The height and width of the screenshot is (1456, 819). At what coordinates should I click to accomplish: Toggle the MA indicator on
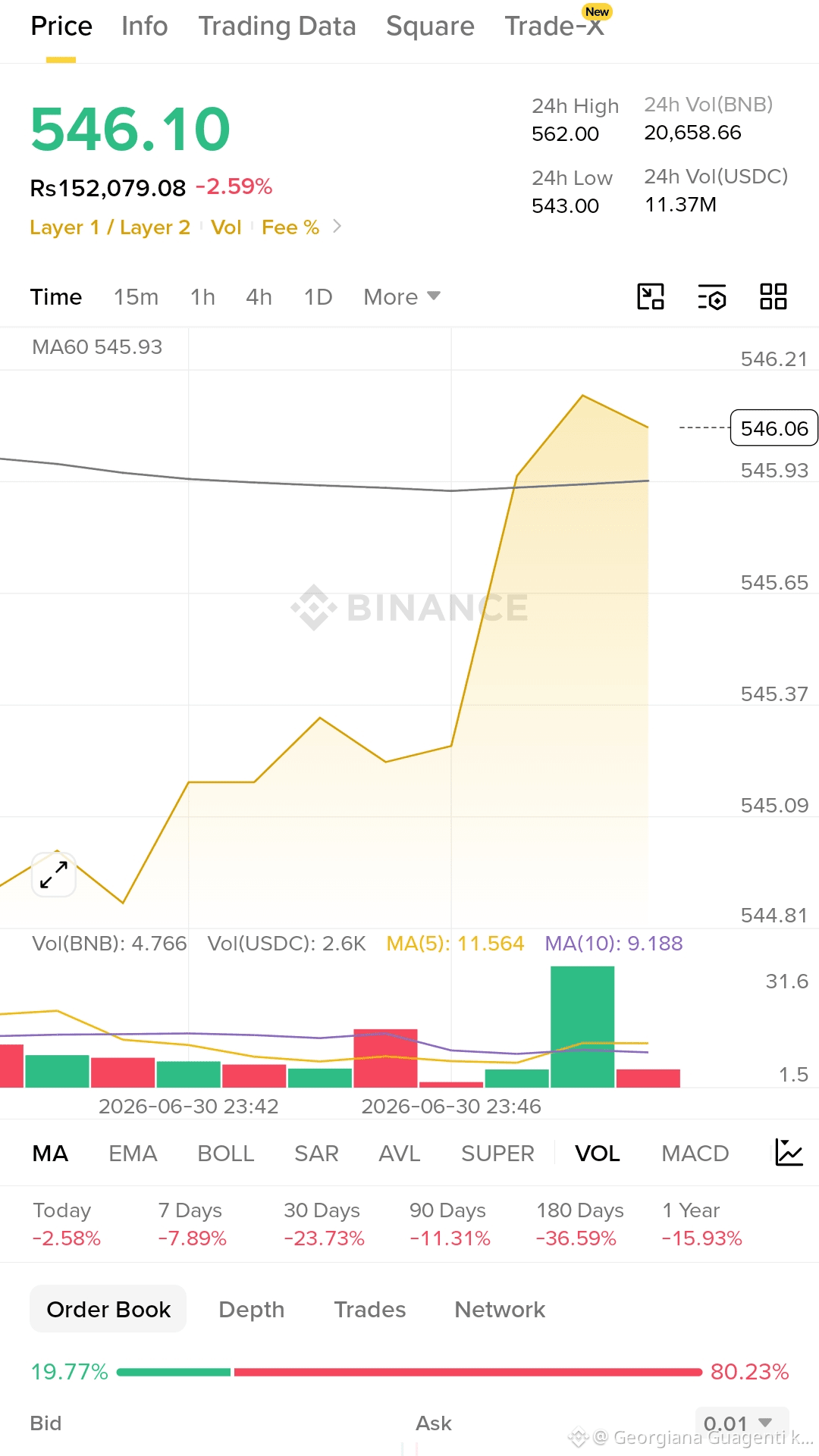50,1154
